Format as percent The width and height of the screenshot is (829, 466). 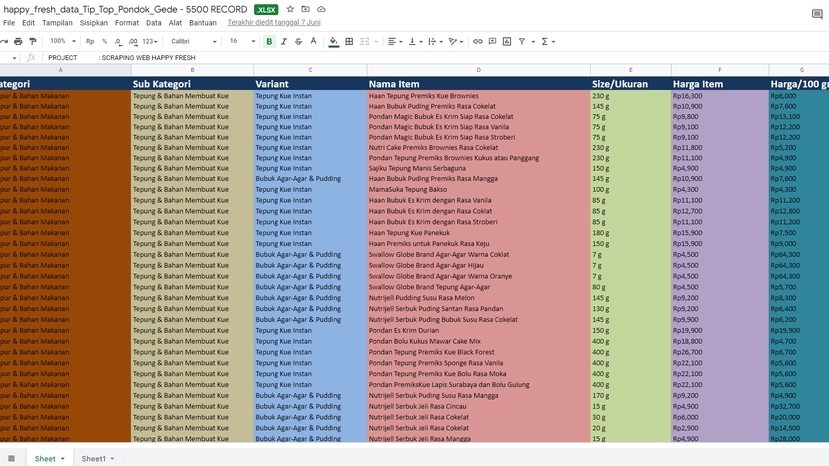pyautogui.click(x=104, y=41)
